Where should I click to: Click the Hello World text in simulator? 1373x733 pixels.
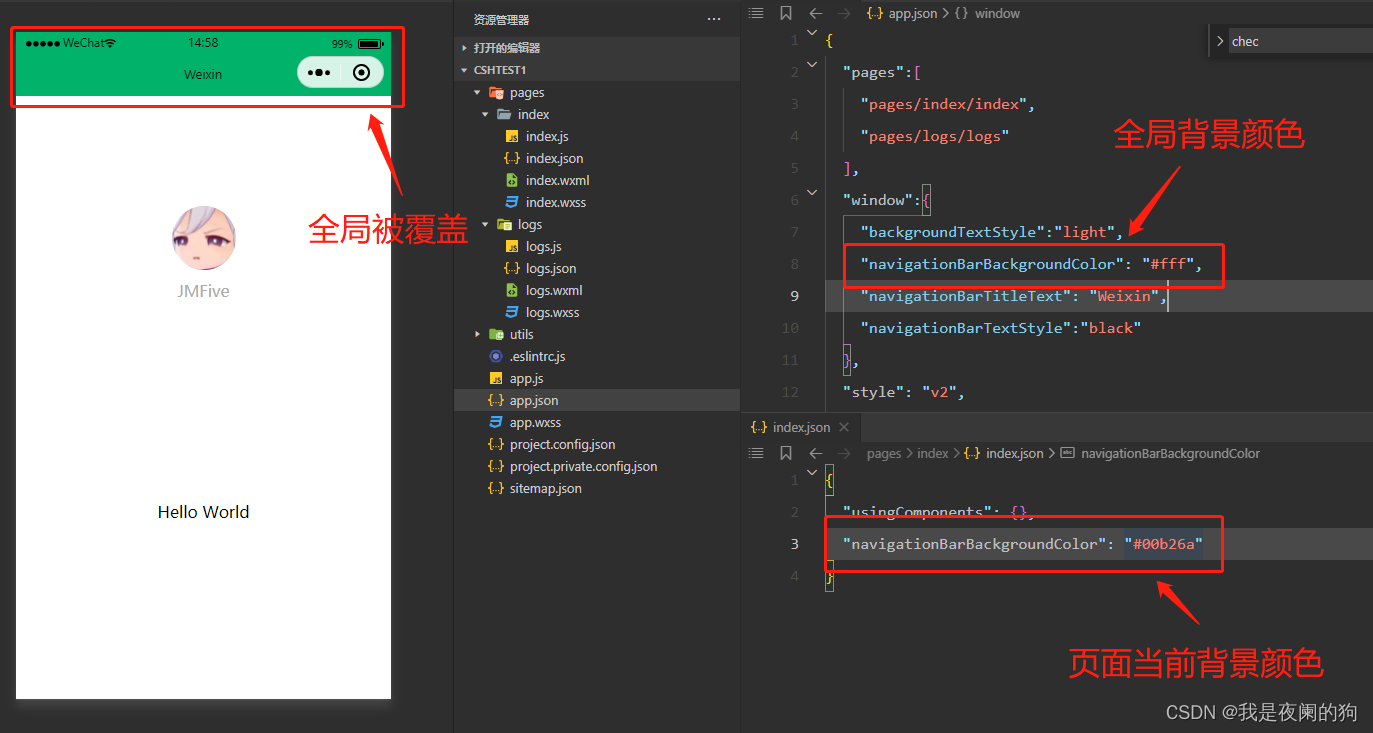coord(203,512)
